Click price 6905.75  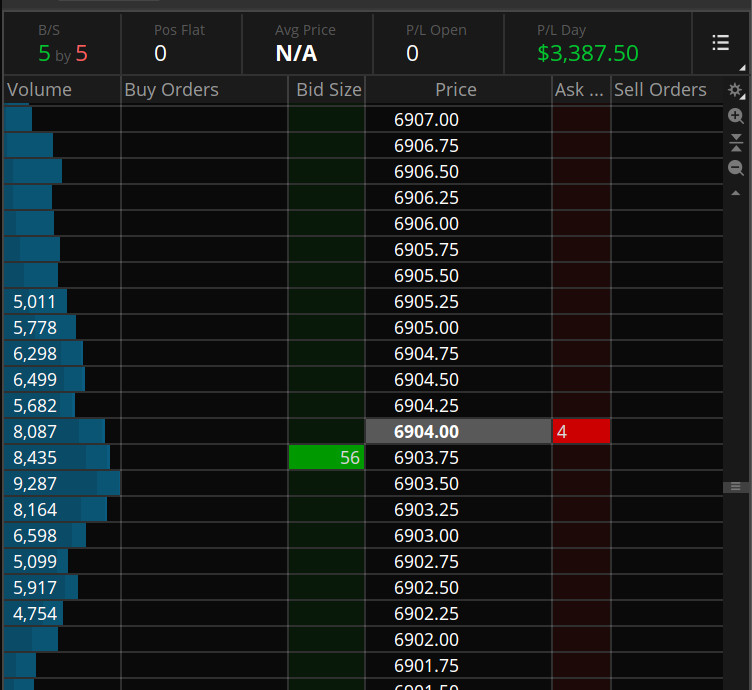(x=426, y=250)
